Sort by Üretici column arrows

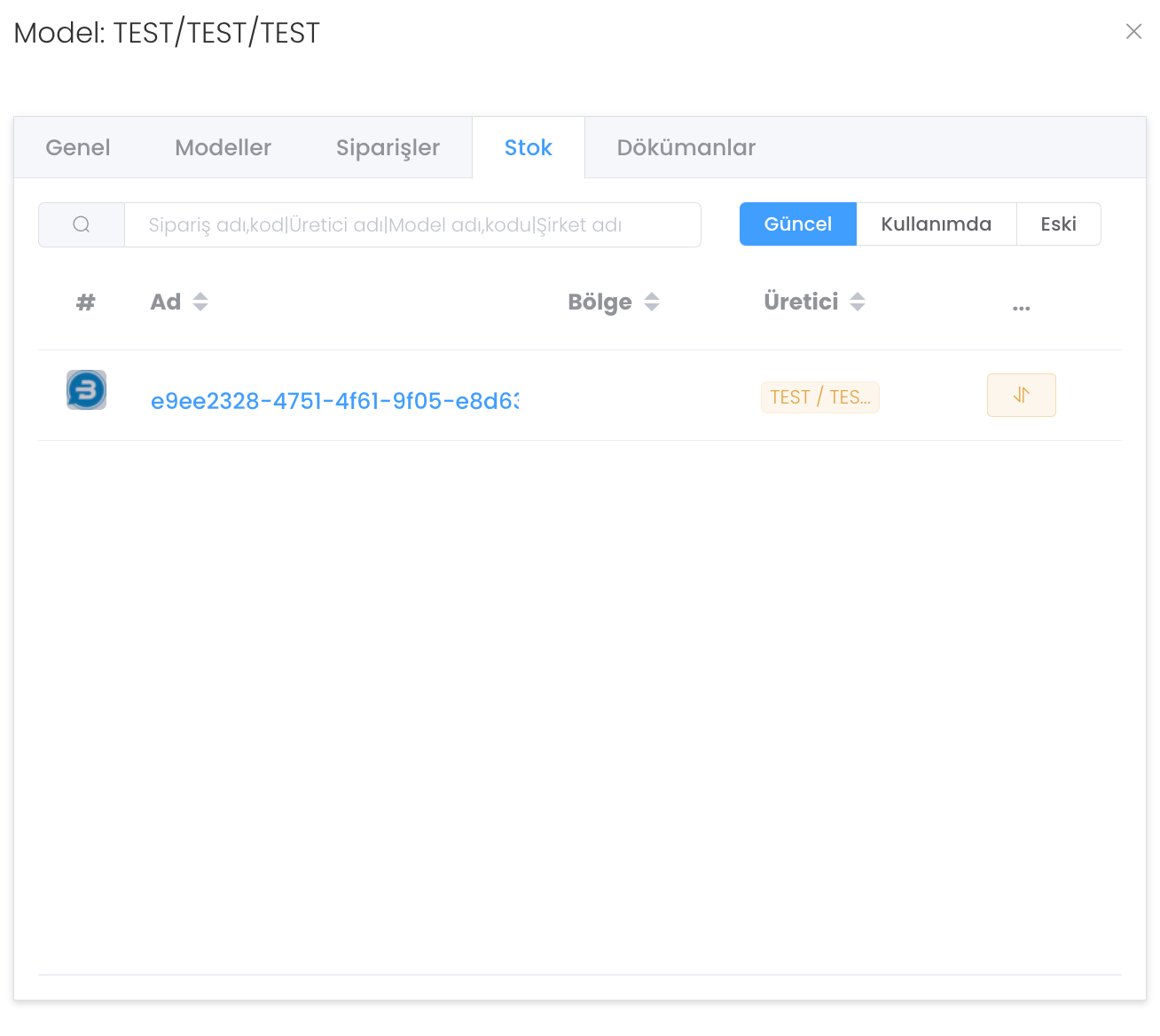click(857, 302)
